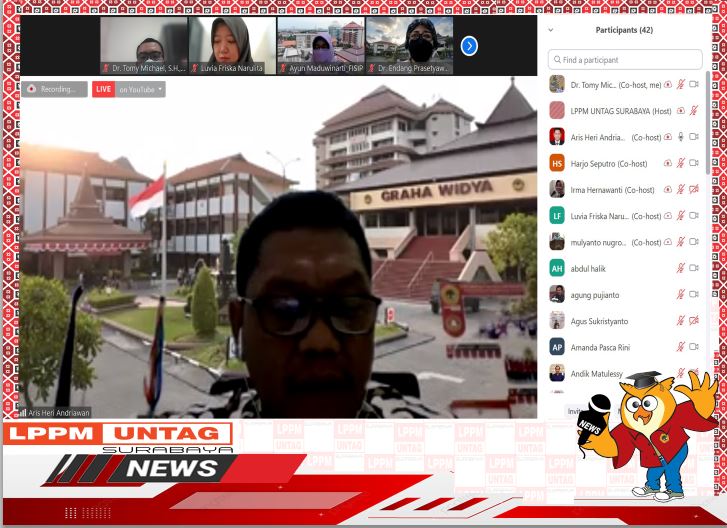This screenshot has height=528, width=727.
Task: Click Agus Sukristyanto's muted microphone icon
Action: [681, 320]
